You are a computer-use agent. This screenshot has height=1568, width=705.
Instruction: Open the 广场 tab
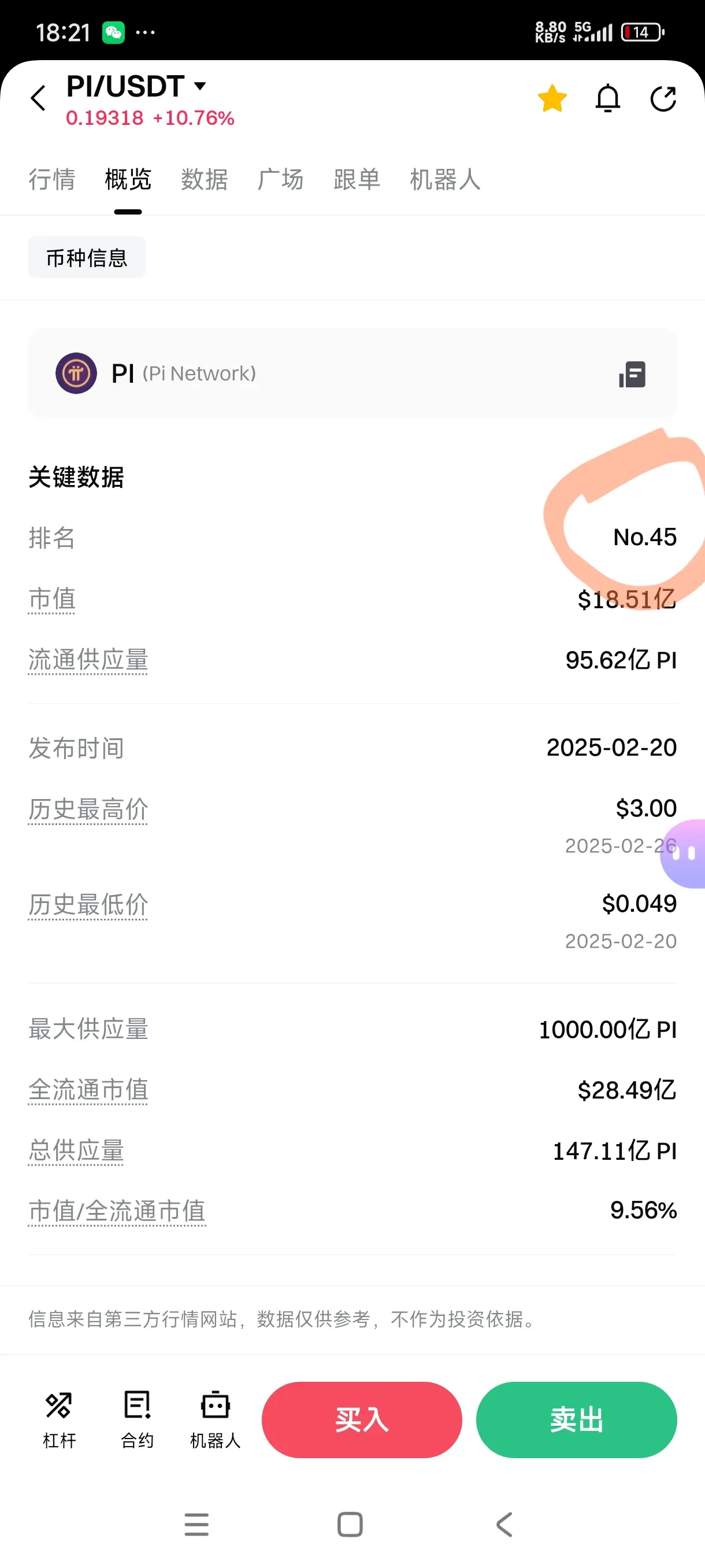coord(280,180)
